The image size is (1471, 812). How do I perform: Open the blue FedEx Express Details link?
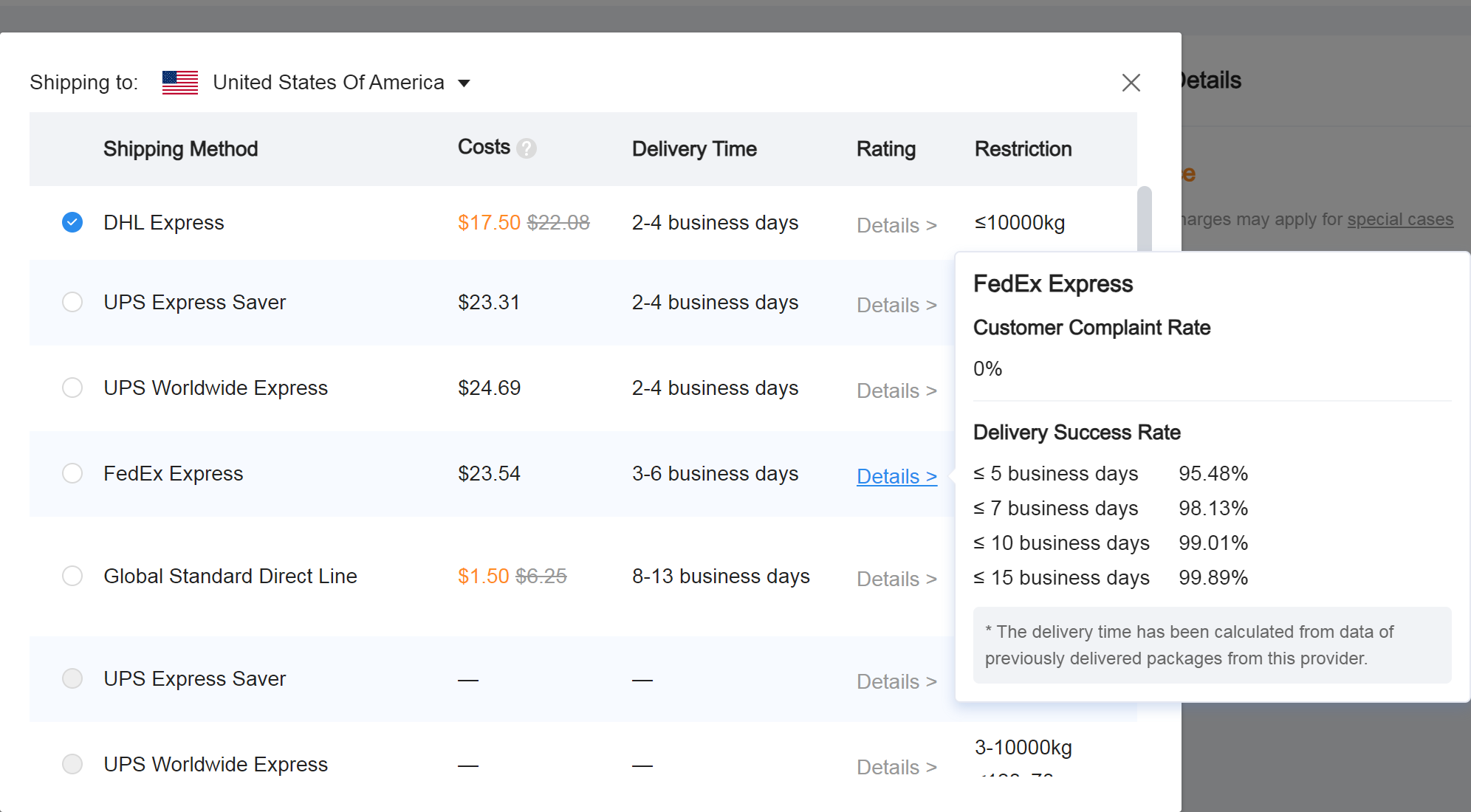(896, 476)
